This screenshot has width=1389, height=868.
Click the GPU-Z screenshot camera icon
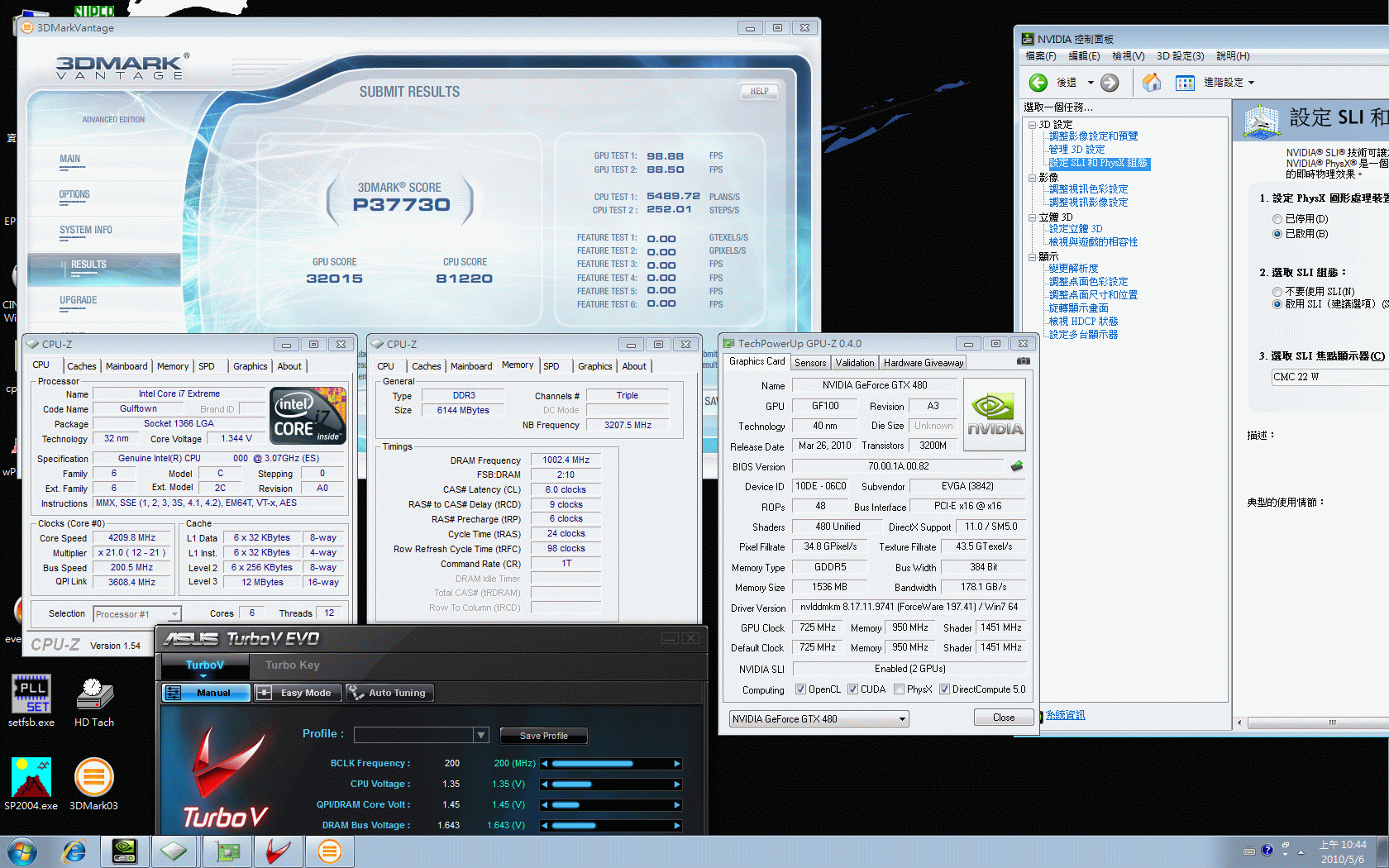[1023, 361]
